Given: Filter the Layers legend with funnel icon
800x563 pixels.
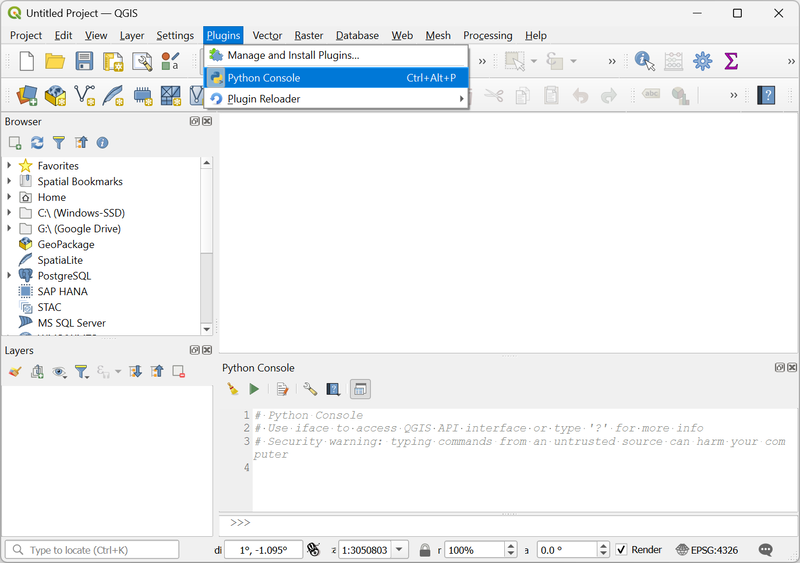Looking at the screenshot, I should point(82,372).
